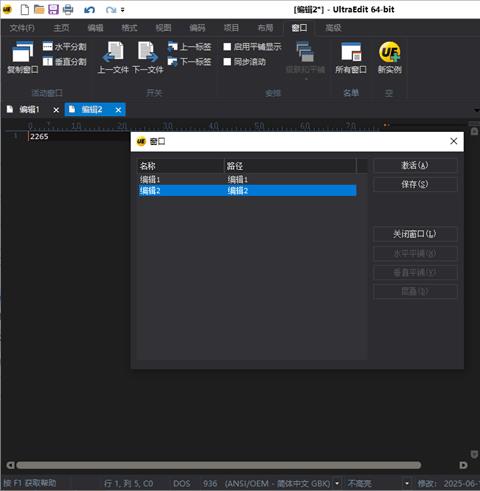480x491 pixels.
Task: Click the 激活(A) button
Action: [415, 165]
